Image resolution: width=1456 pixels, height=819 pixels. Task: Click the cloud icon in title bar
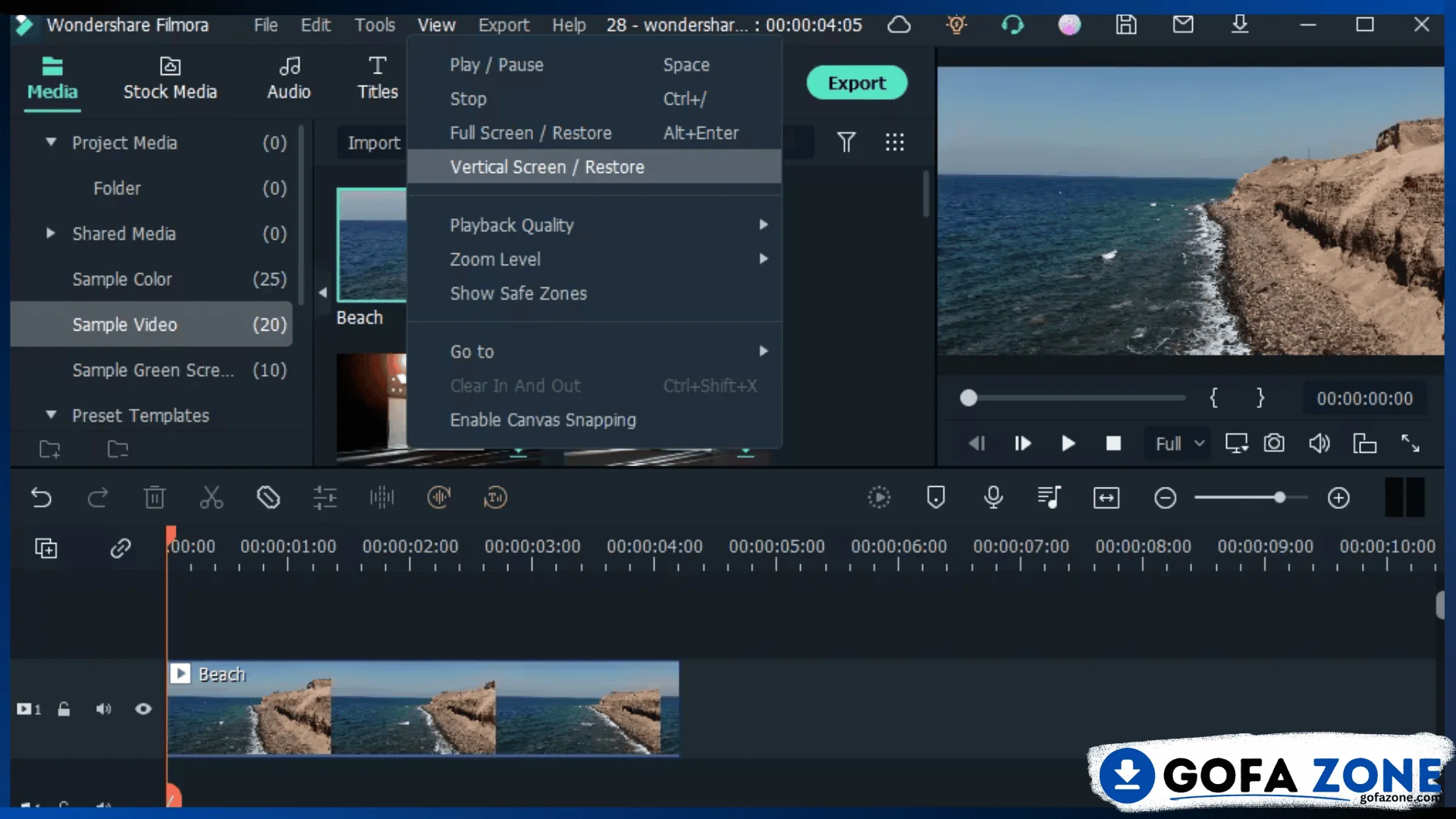click(x=899, y=24)
